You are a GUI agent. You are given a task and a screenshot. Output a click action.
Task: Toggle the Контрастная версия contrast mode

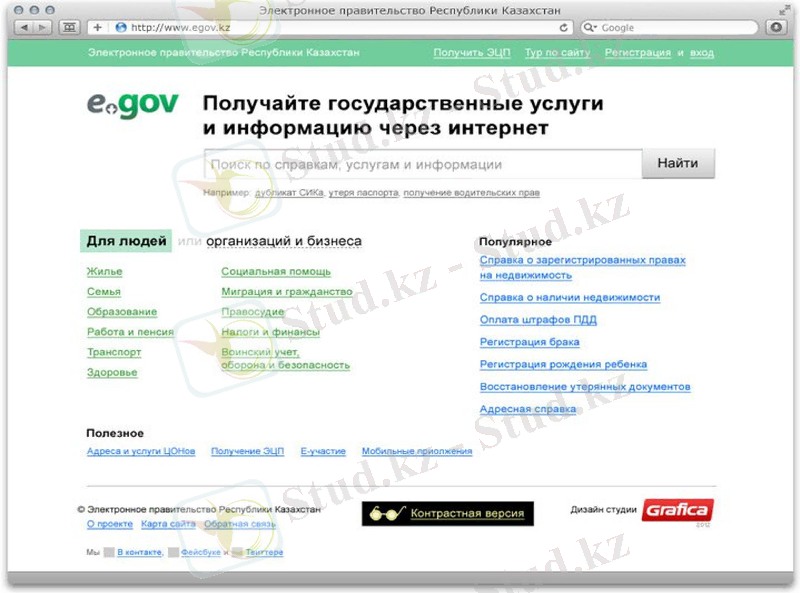pos(448,513)
